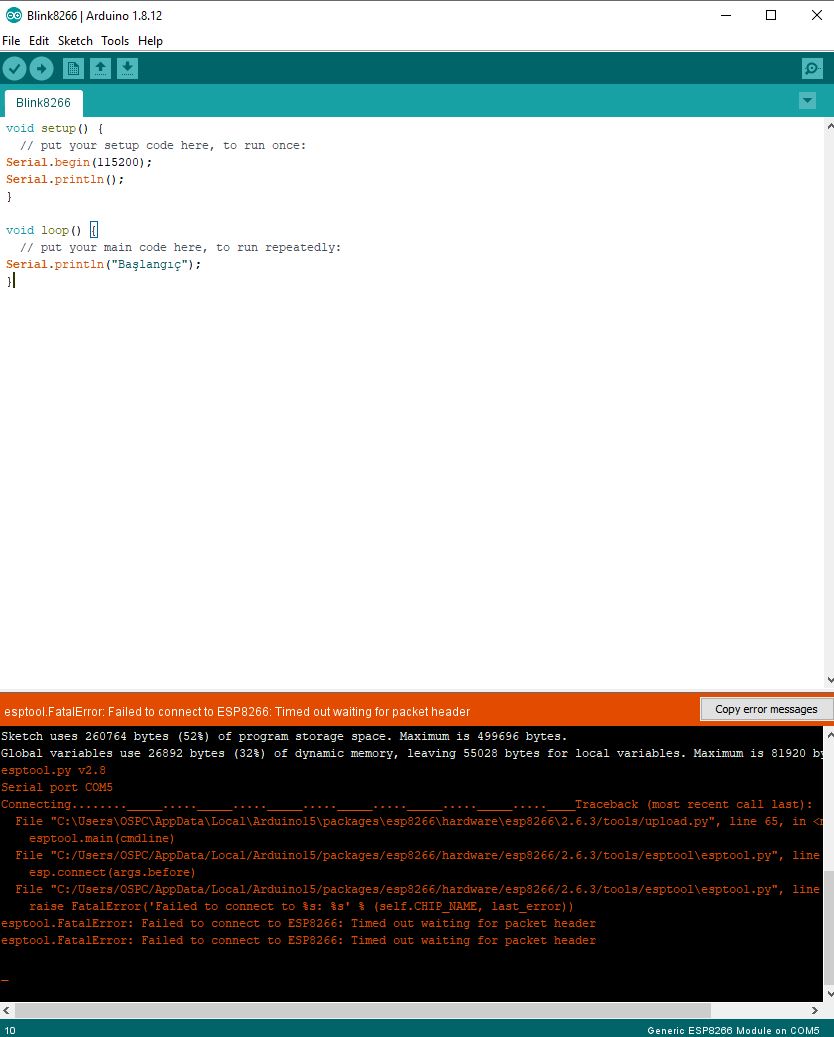Screen dimensions: 834x1037
Task: Click the editor scrollbar up arrow
Action: click(x=829, y=126)
